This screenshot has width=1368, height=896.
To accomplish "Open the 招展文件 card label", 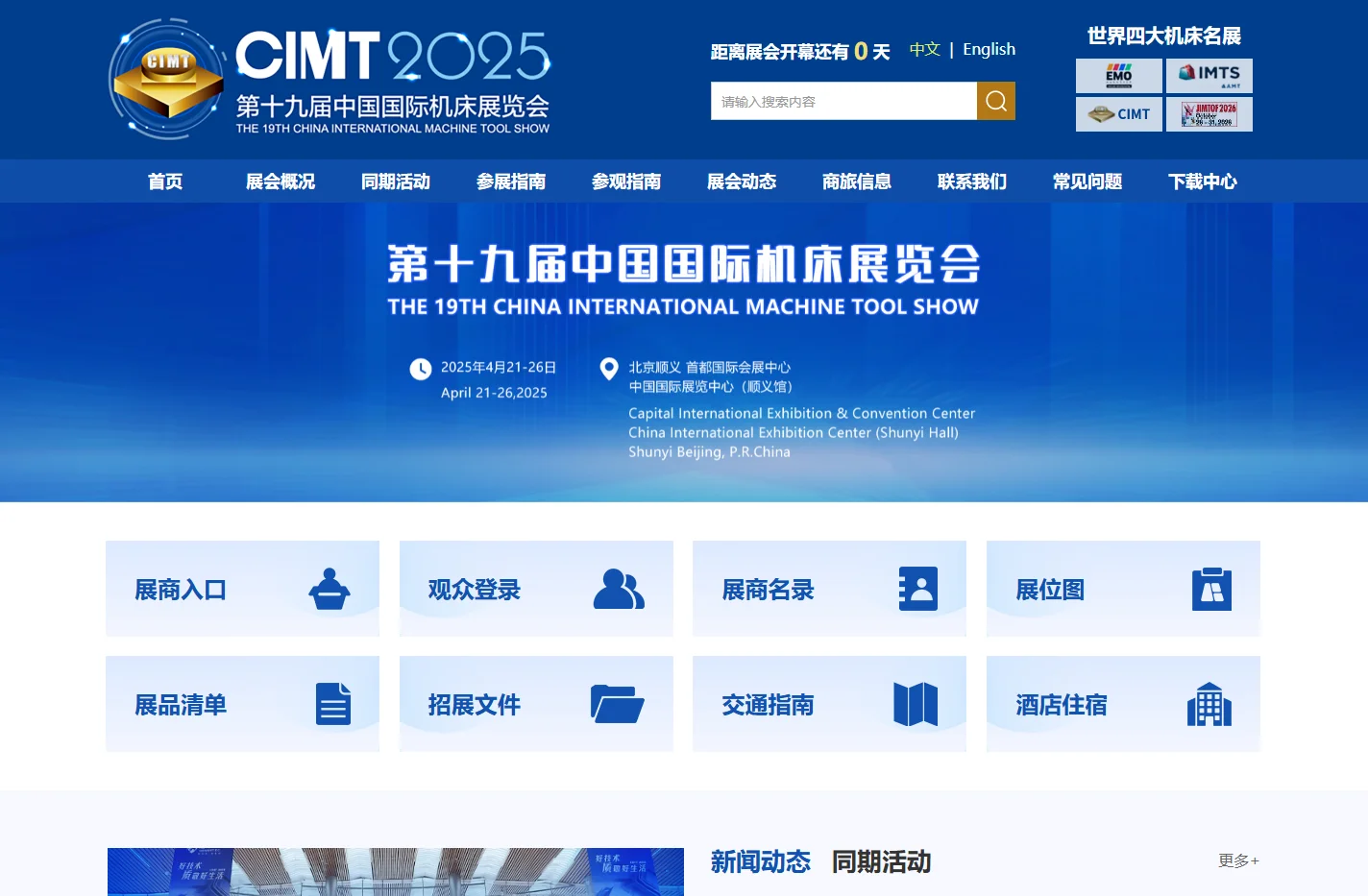I will click(475, 705).
